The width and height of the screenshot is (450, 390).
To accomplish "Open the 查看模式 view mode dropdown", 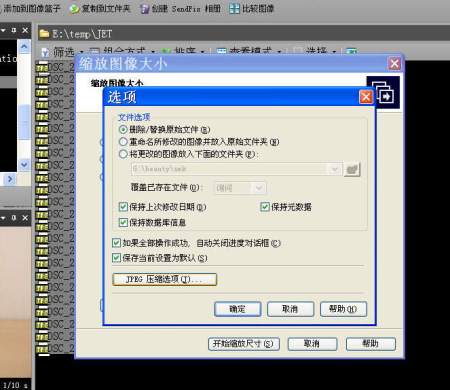I will [x=249, y=52].
